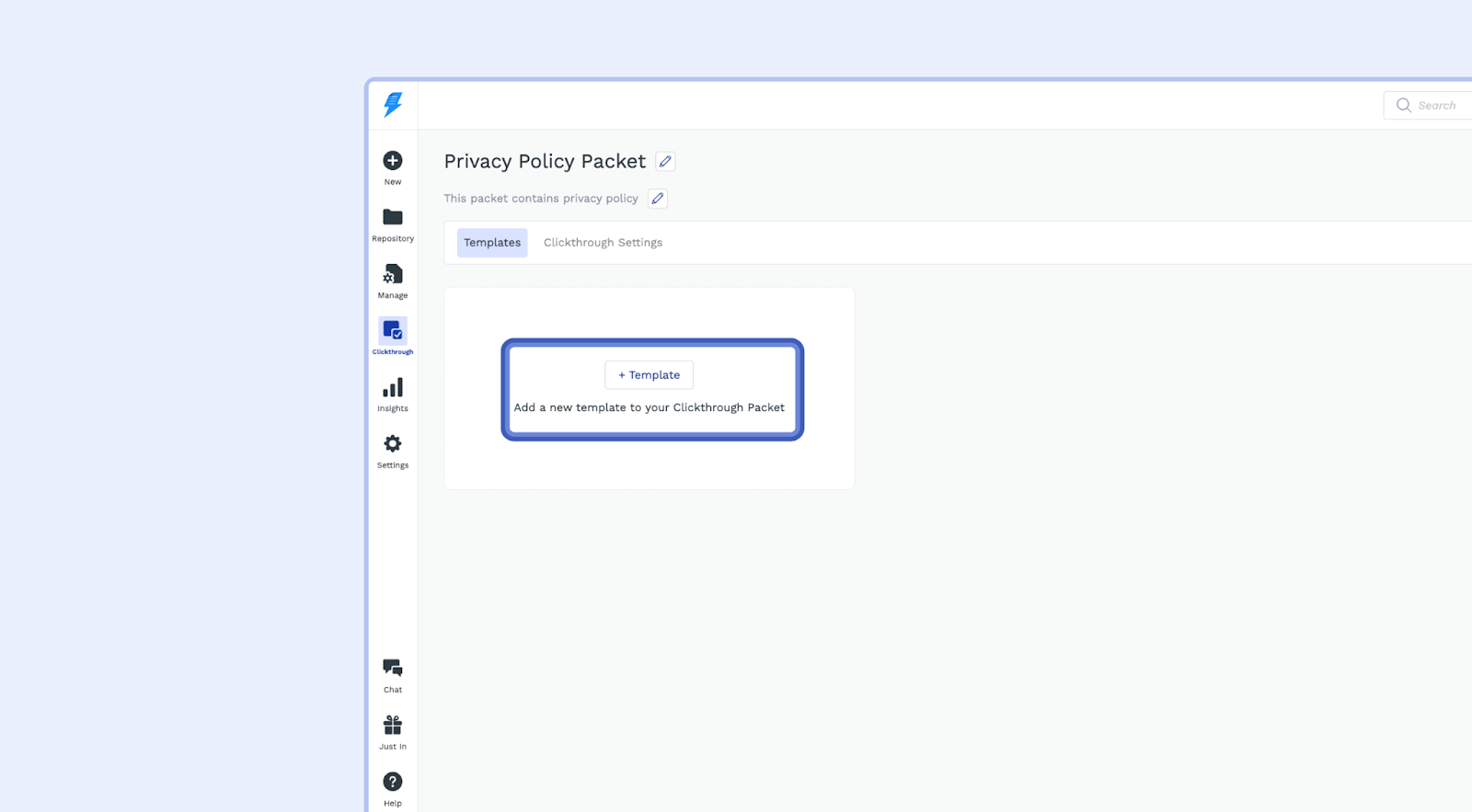Edit the Privacy Policy Packet title
This screenshot has height=812, width=1472.
coord(665,161)
